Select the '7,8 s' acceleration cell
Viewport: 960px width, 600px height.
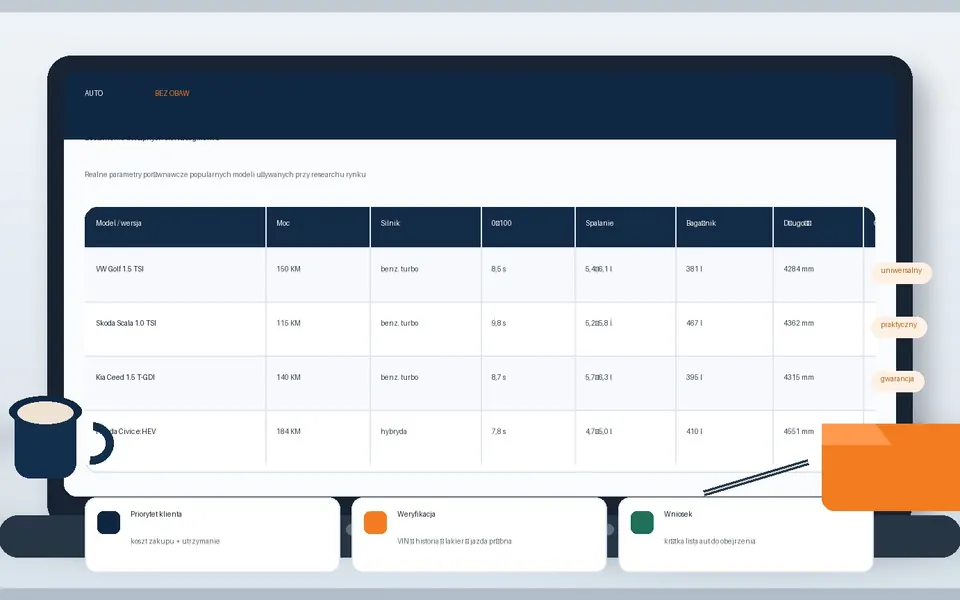coord(528,437)
